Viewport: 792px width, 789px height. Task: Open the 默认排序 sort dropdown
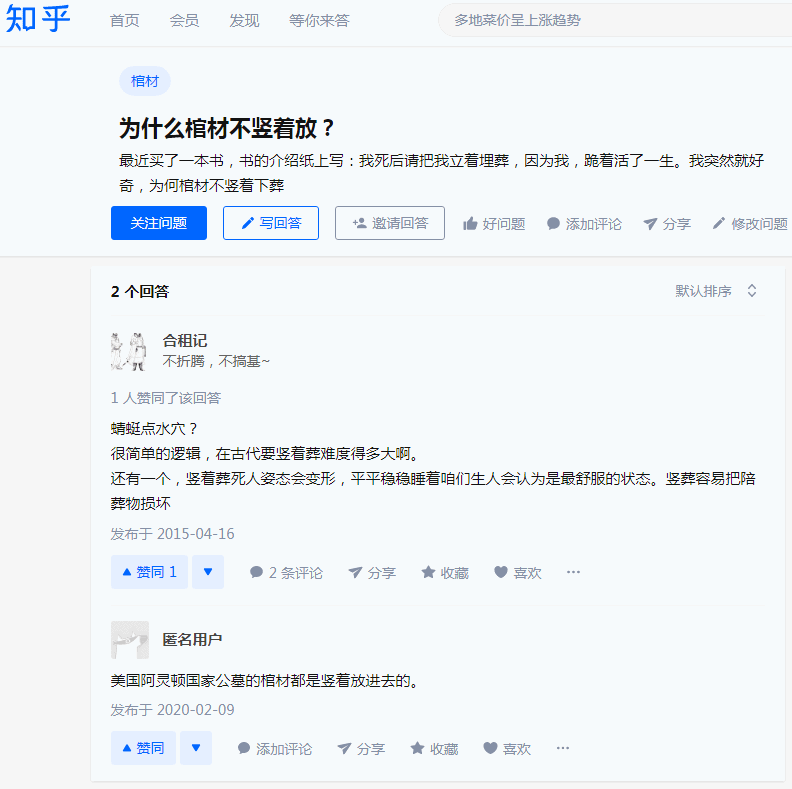pos(716,291)
